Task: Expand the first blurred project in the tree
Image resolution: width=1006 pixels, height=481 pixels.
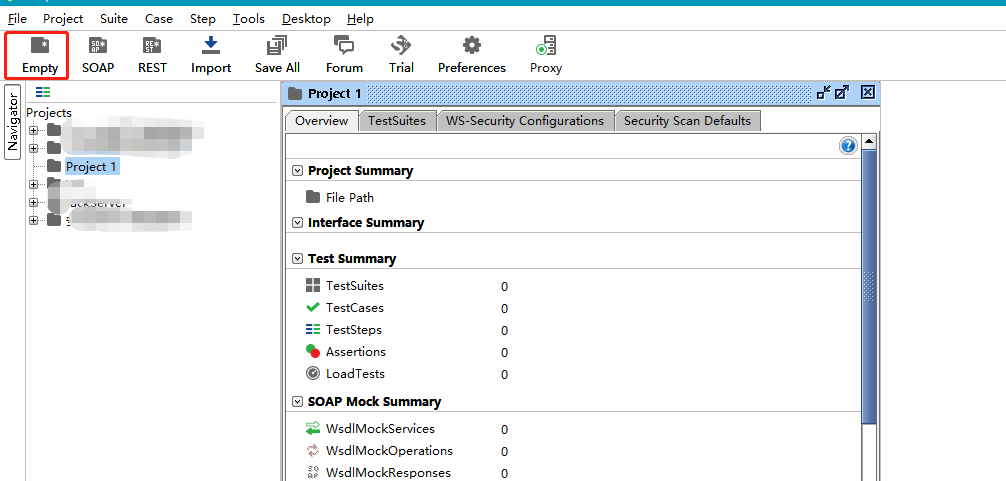Action: click(x=33, y=131)
